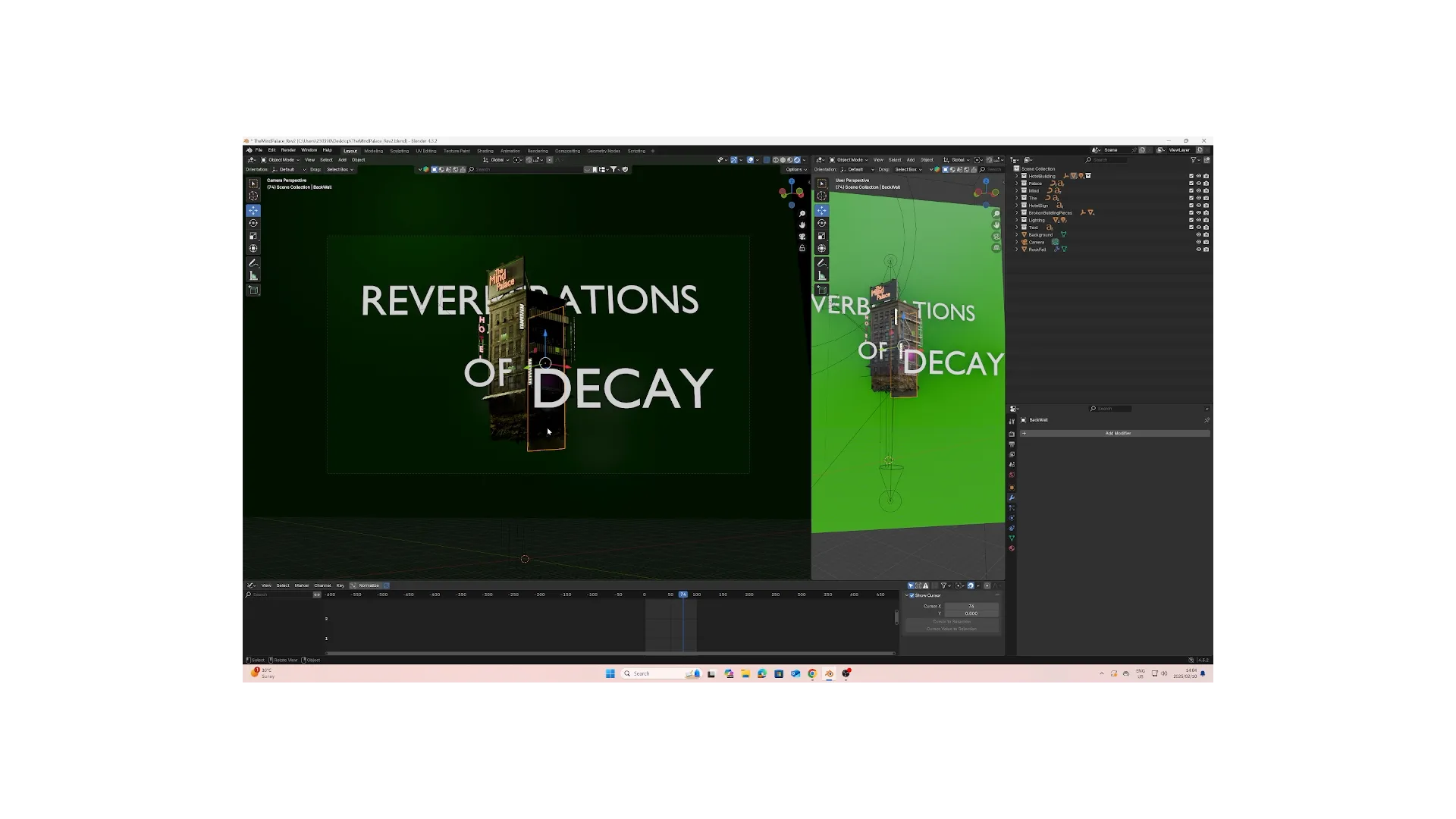Select the Annotate pencil tool
The width and height of the screenshot is (1456, 819).
pyautogui.click(x=253, y=263)
